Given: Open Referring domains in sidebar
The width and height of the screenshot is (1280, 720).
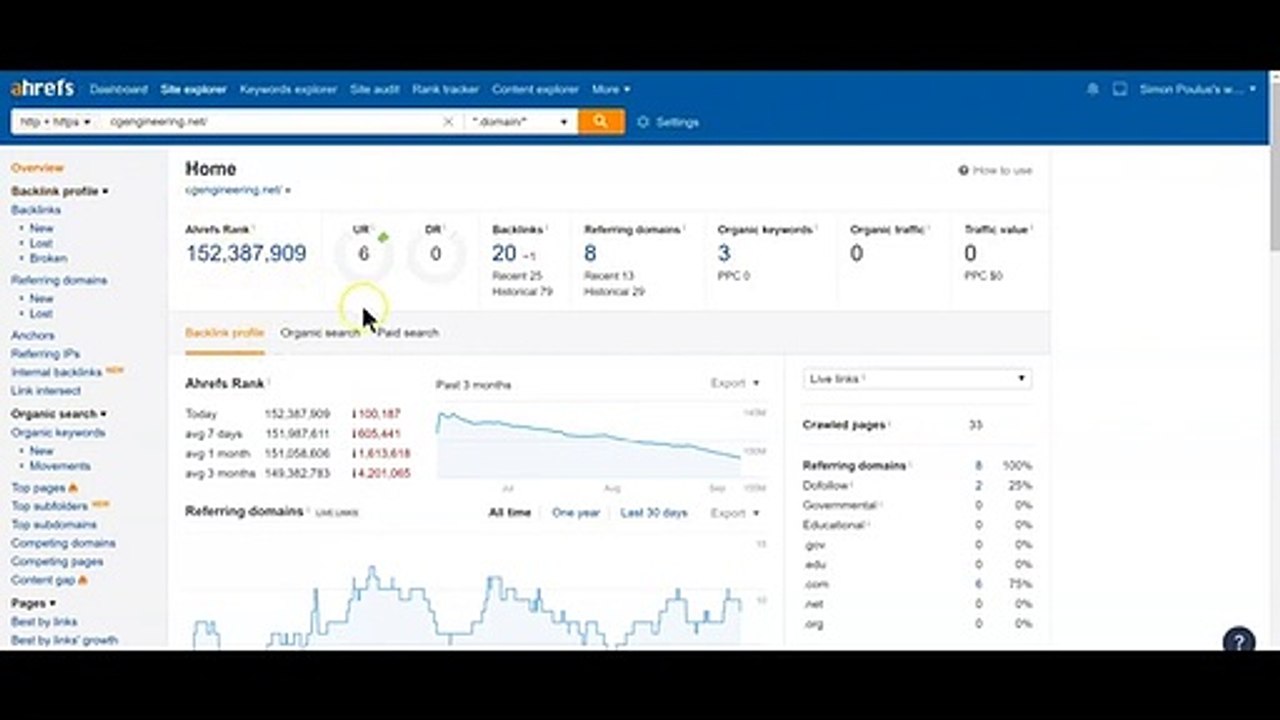Looking at the screenshot, I should click(x=59, y=280).
